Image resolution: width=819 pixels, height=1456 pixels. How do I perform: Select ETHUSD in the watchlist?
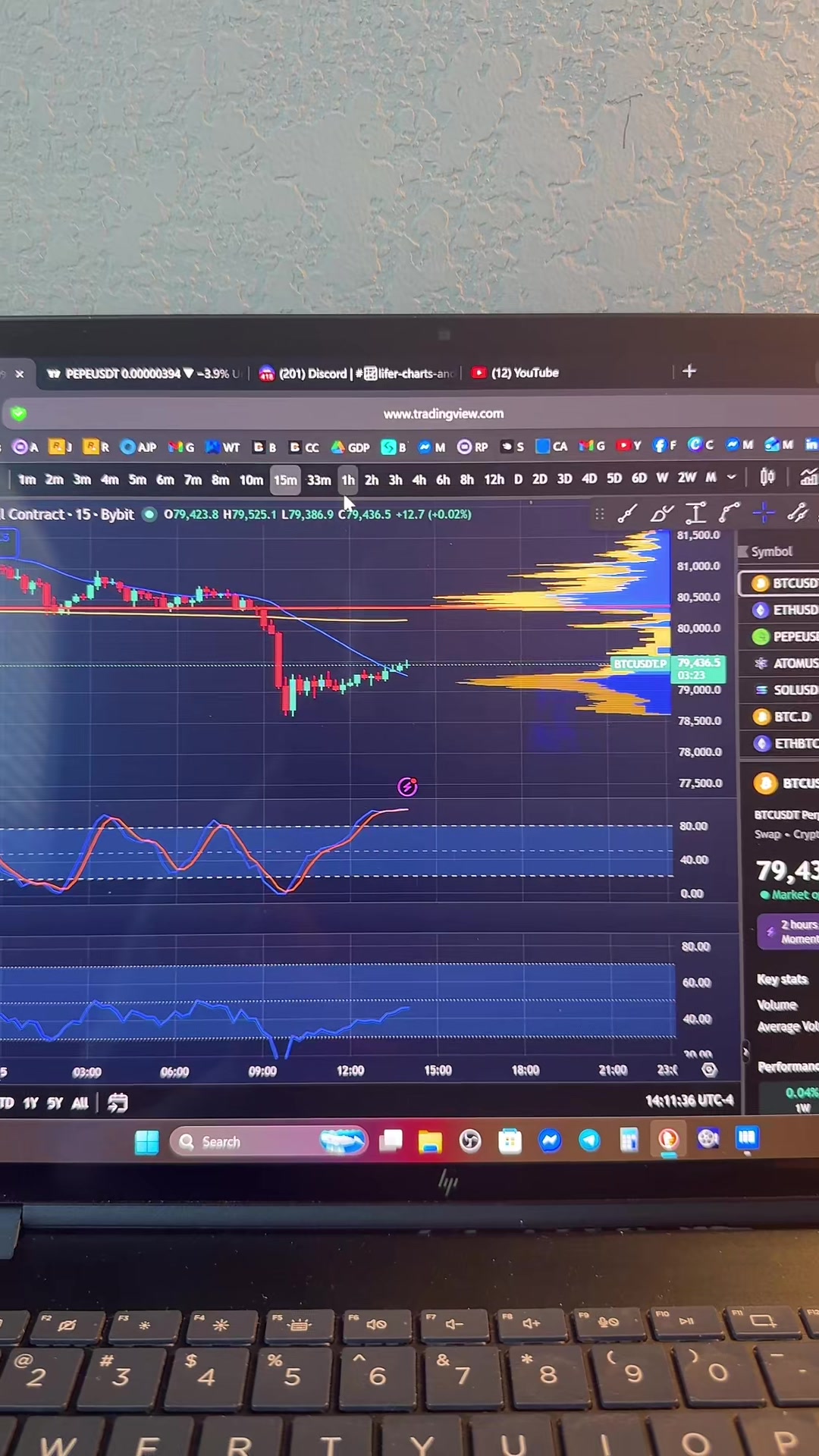(x=780, y=610)
